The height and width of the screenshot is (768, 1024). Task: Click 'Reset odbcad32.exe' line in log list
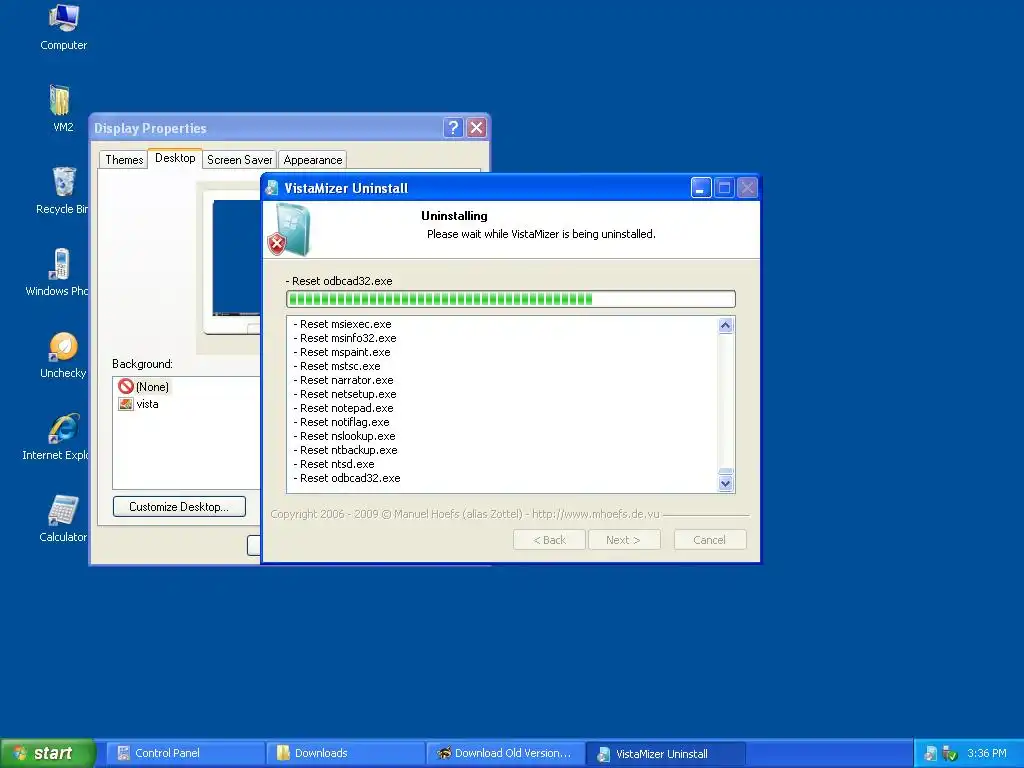click(x=347, y=479)
